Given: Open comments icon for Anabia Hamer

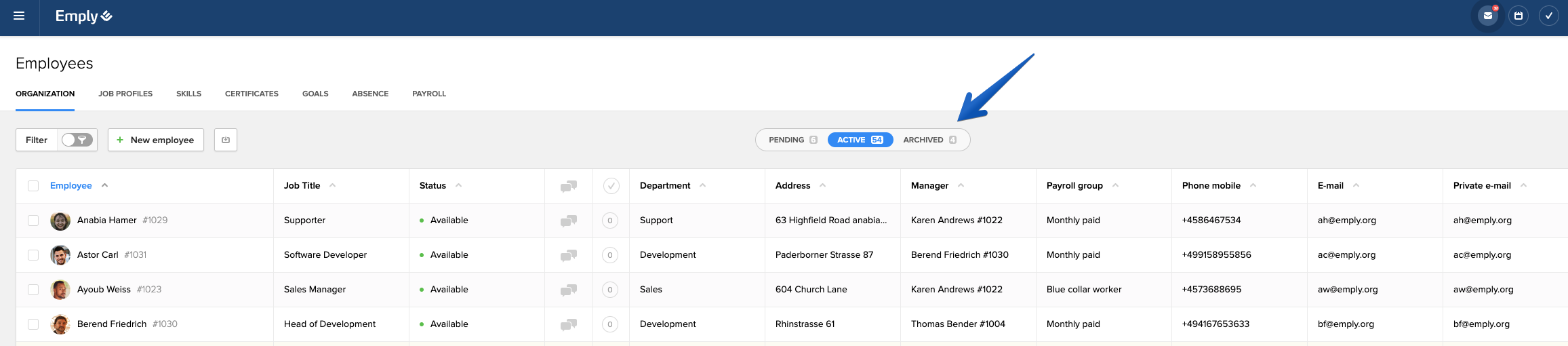Looking at the screenshot, I should click(568, 220).
